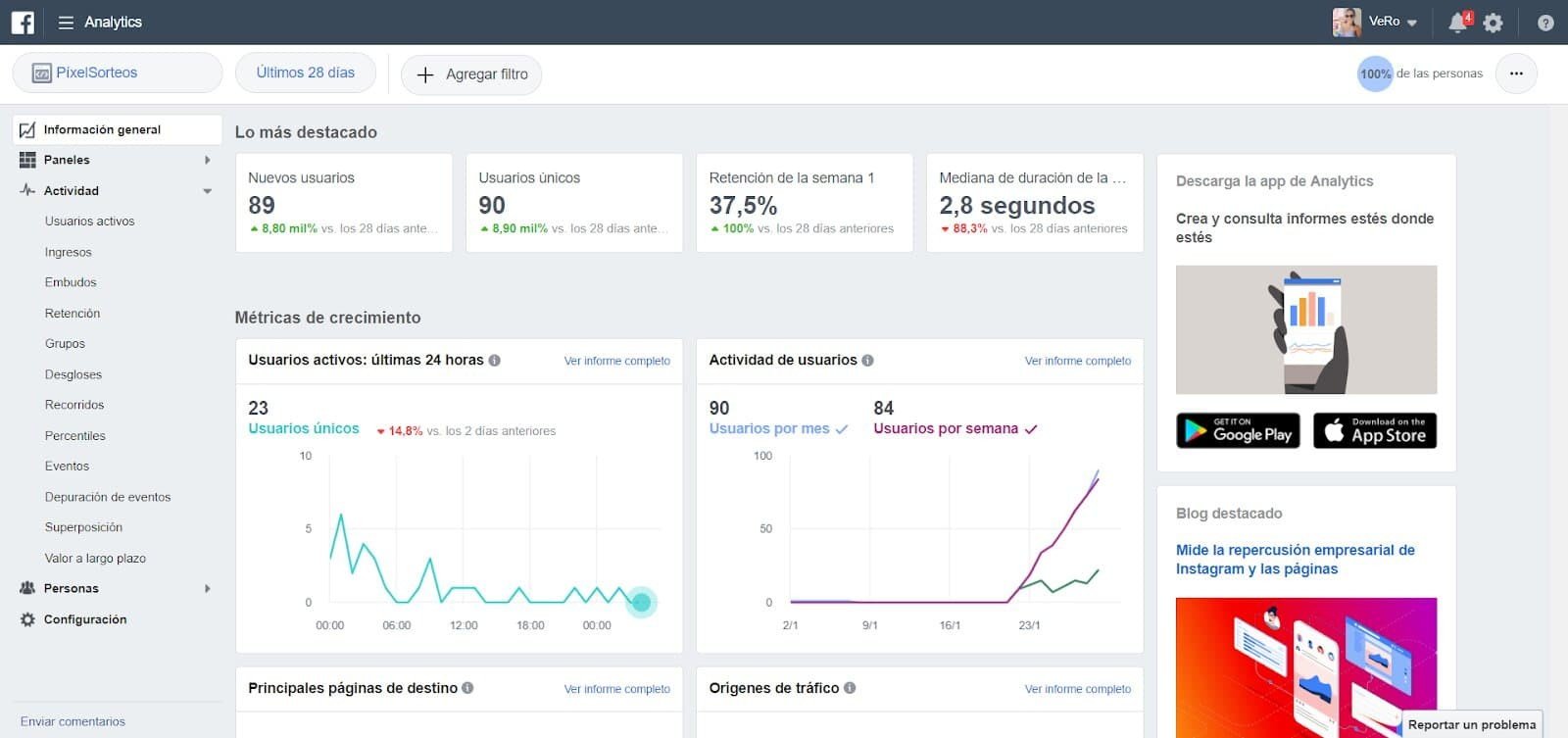Expand the Paneles submenu arrow
Image resolution: width=1568 pixels, height=738 pixels.
[x=207, y=160]
